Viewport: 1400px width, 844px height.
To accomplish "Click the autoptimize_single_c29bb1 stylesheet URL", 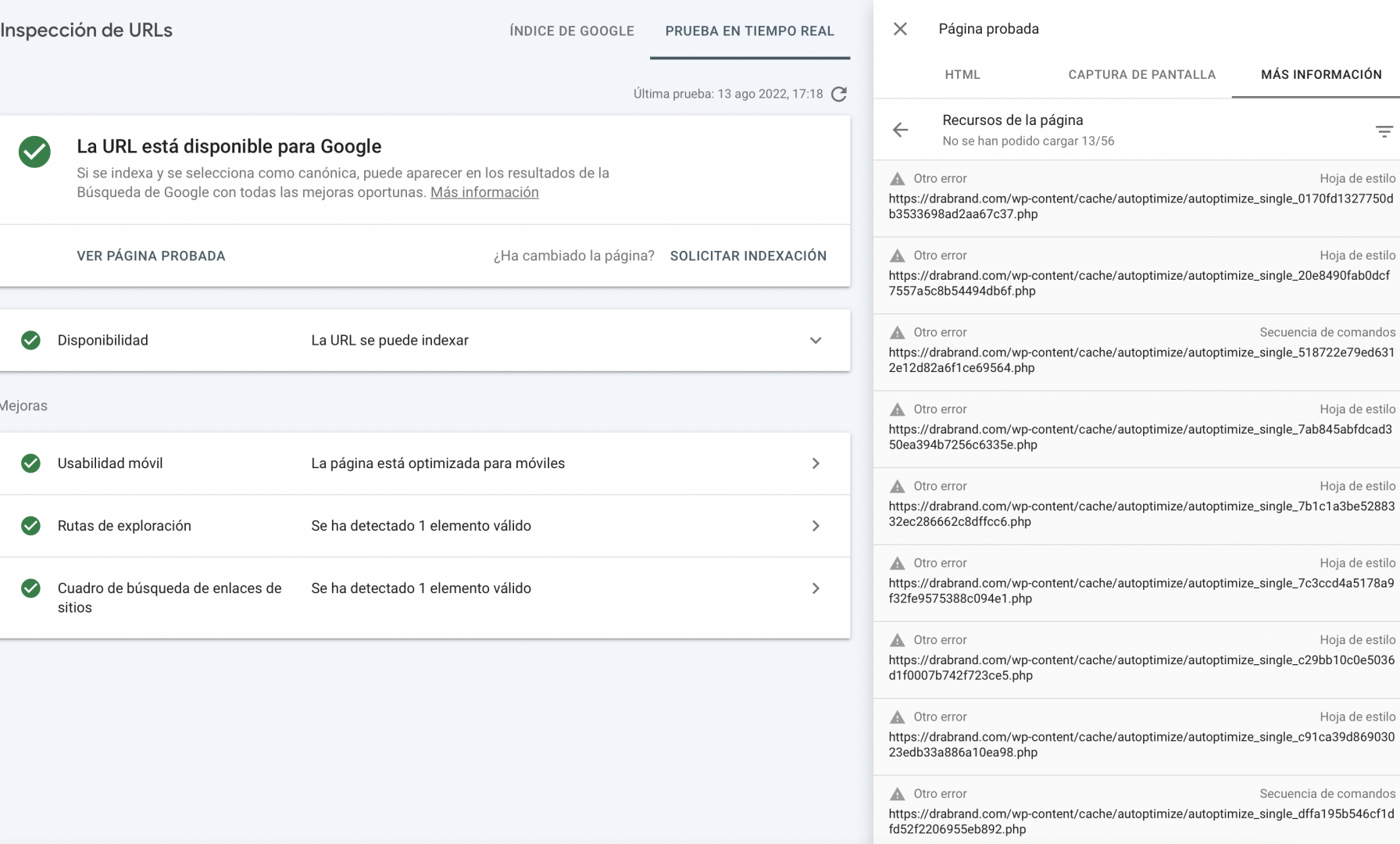I will click(1141, 668).
